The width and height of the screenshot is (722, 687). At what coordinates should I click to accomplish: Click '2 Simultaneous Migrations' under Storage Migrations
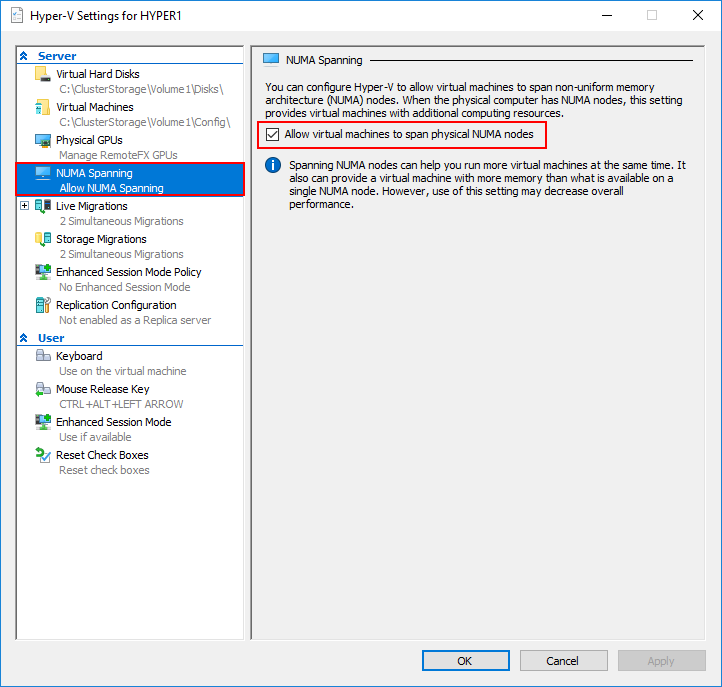122,254
